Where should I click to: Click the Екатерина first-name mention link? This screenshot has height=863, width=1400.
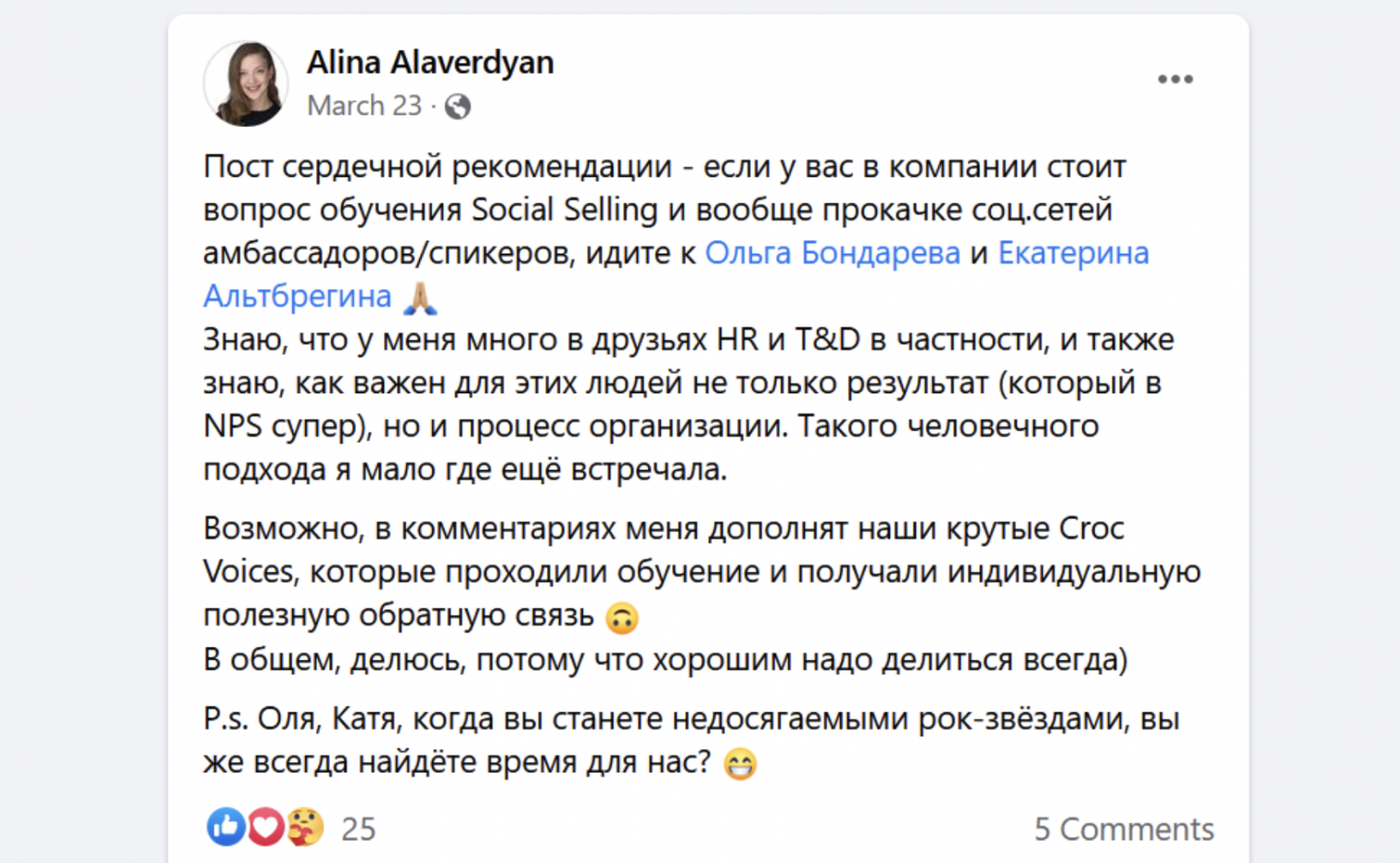pos(1073,253)
